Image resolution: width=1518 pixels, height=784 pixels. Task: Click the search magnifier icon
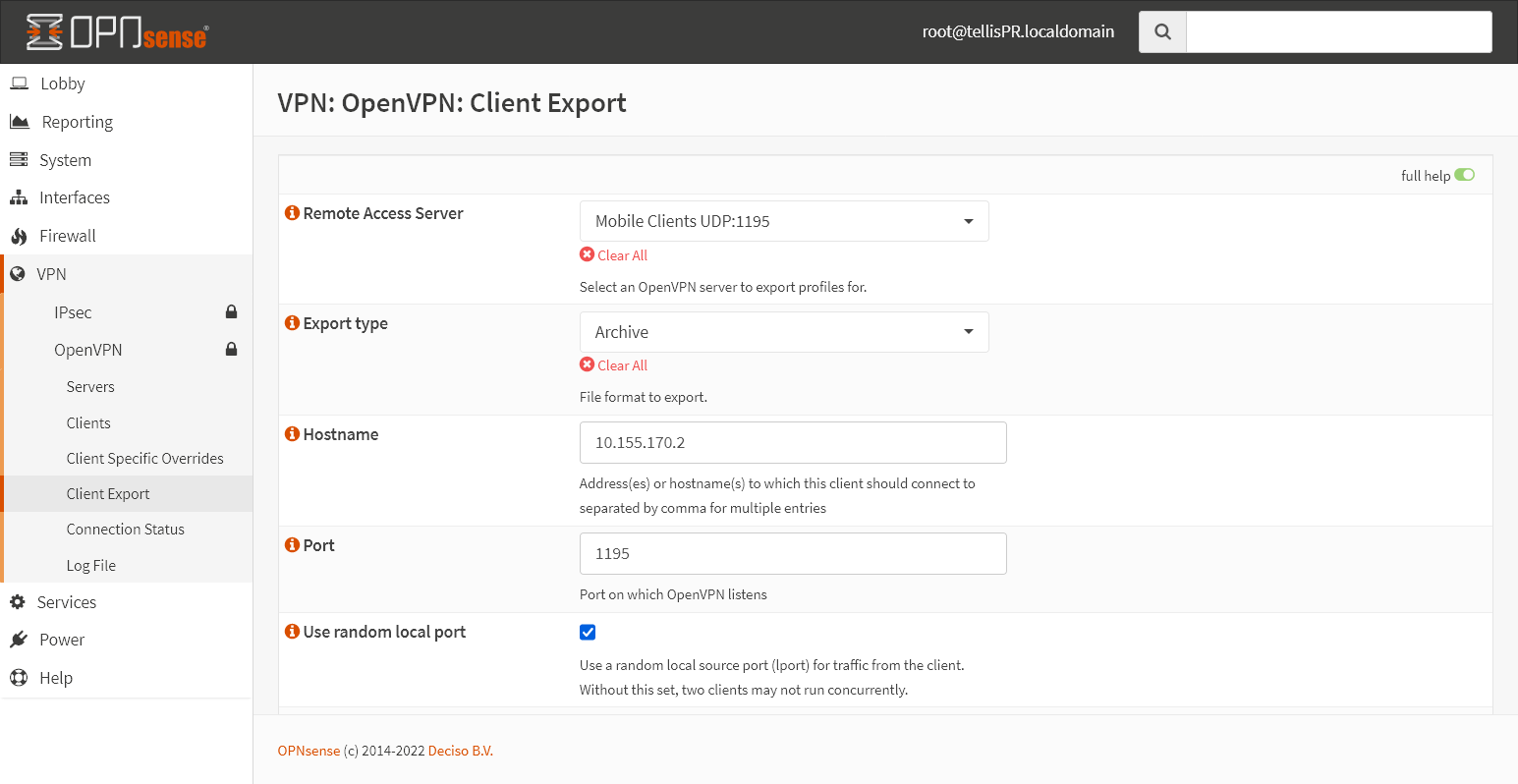1162,30
